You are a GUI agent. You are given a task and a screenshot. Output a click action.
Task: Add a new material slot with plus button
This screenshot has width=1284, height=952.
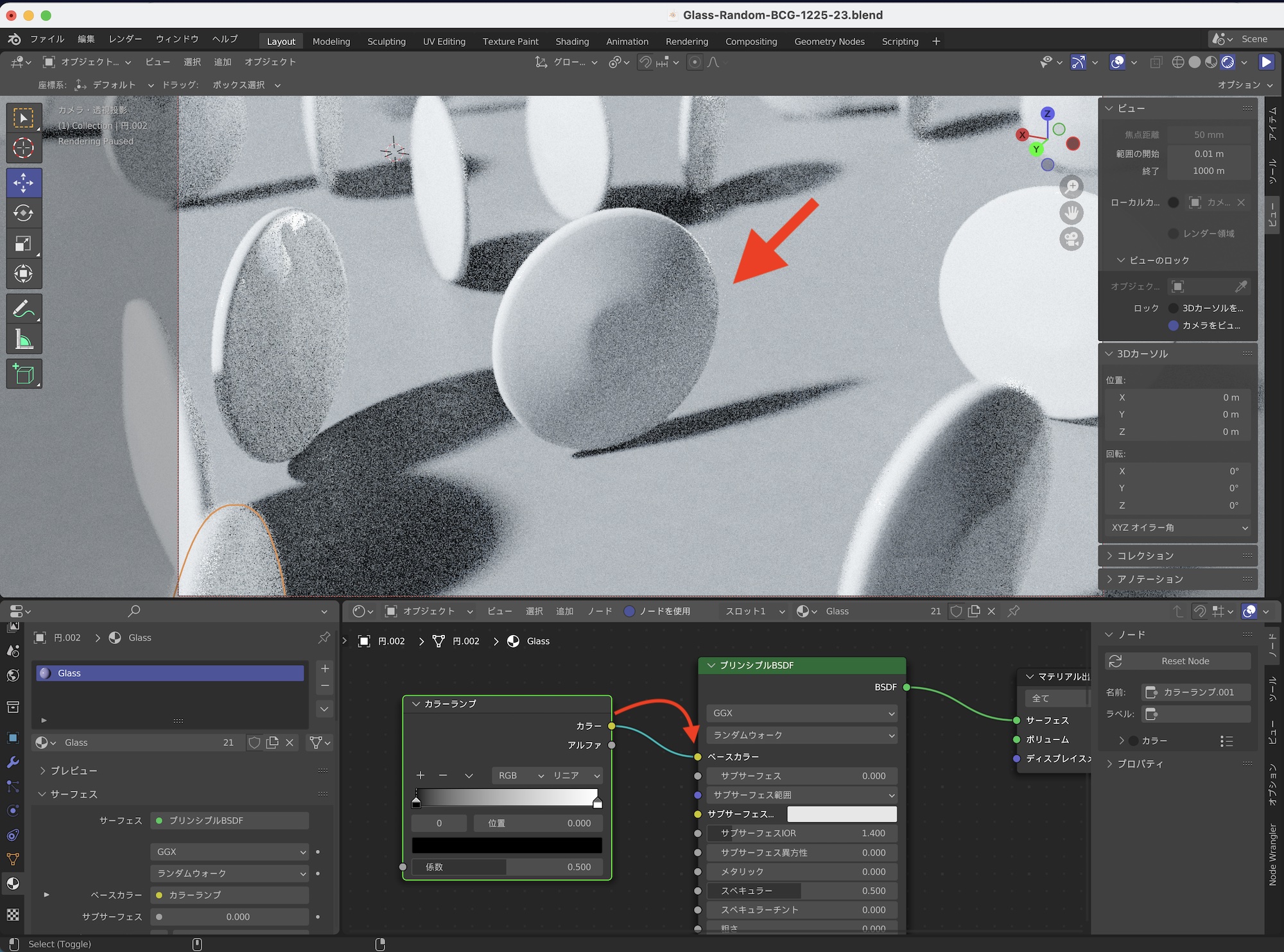(x=325, y=668)
